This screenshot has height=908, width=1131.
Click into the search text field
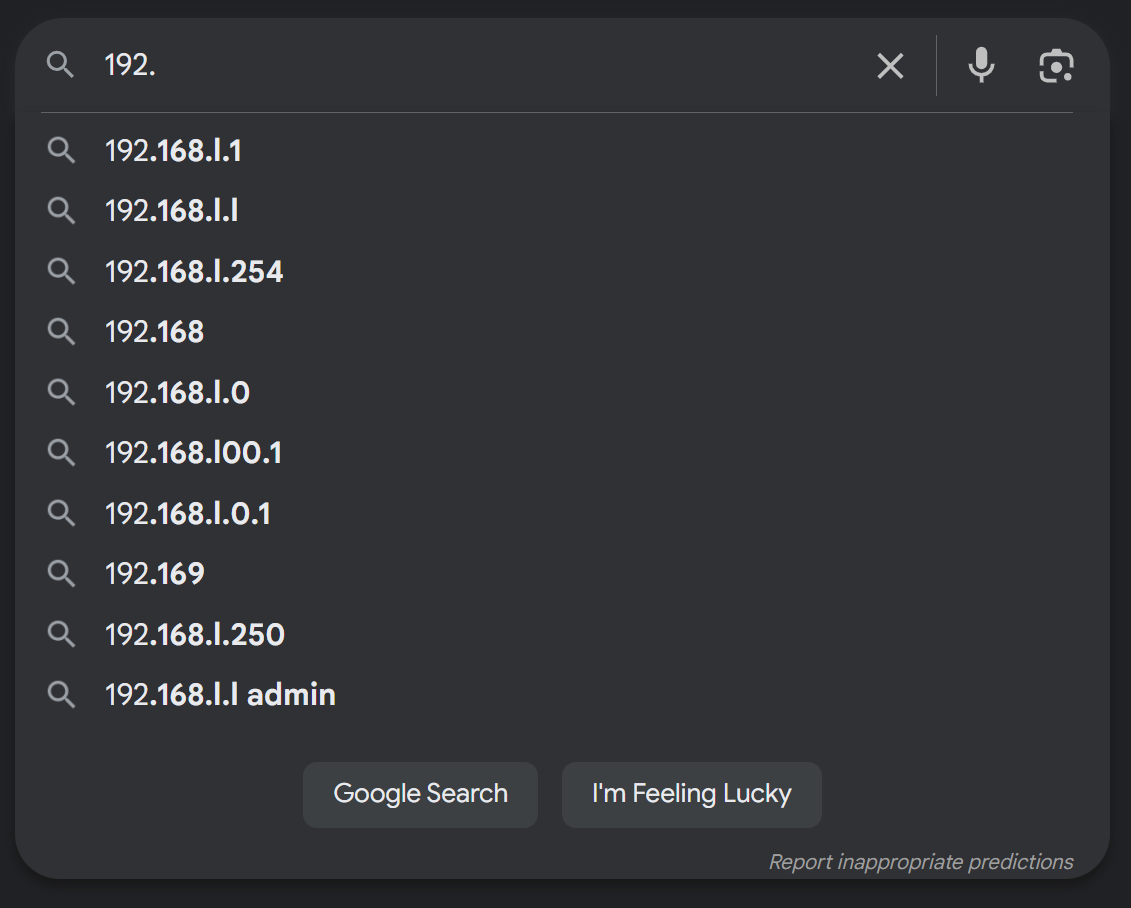tap(480, 66)
